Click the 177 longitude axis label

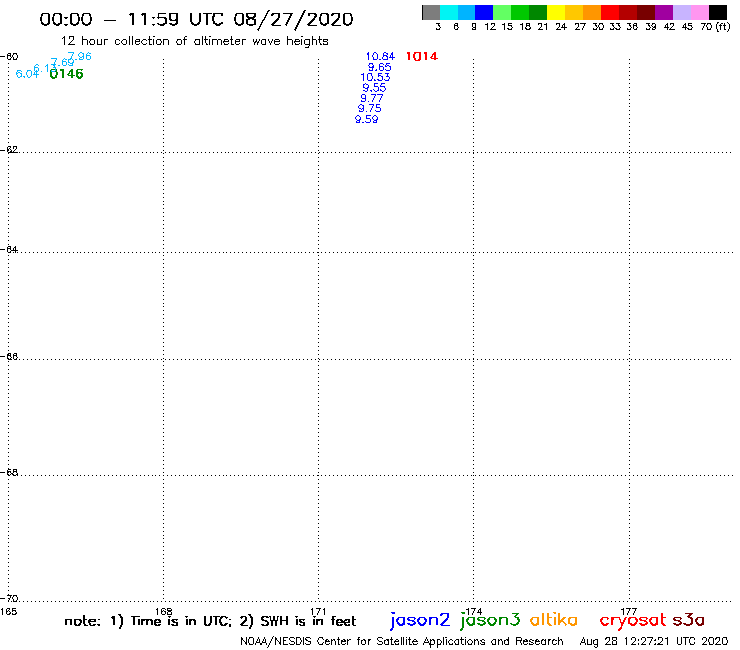pos(629,611)
